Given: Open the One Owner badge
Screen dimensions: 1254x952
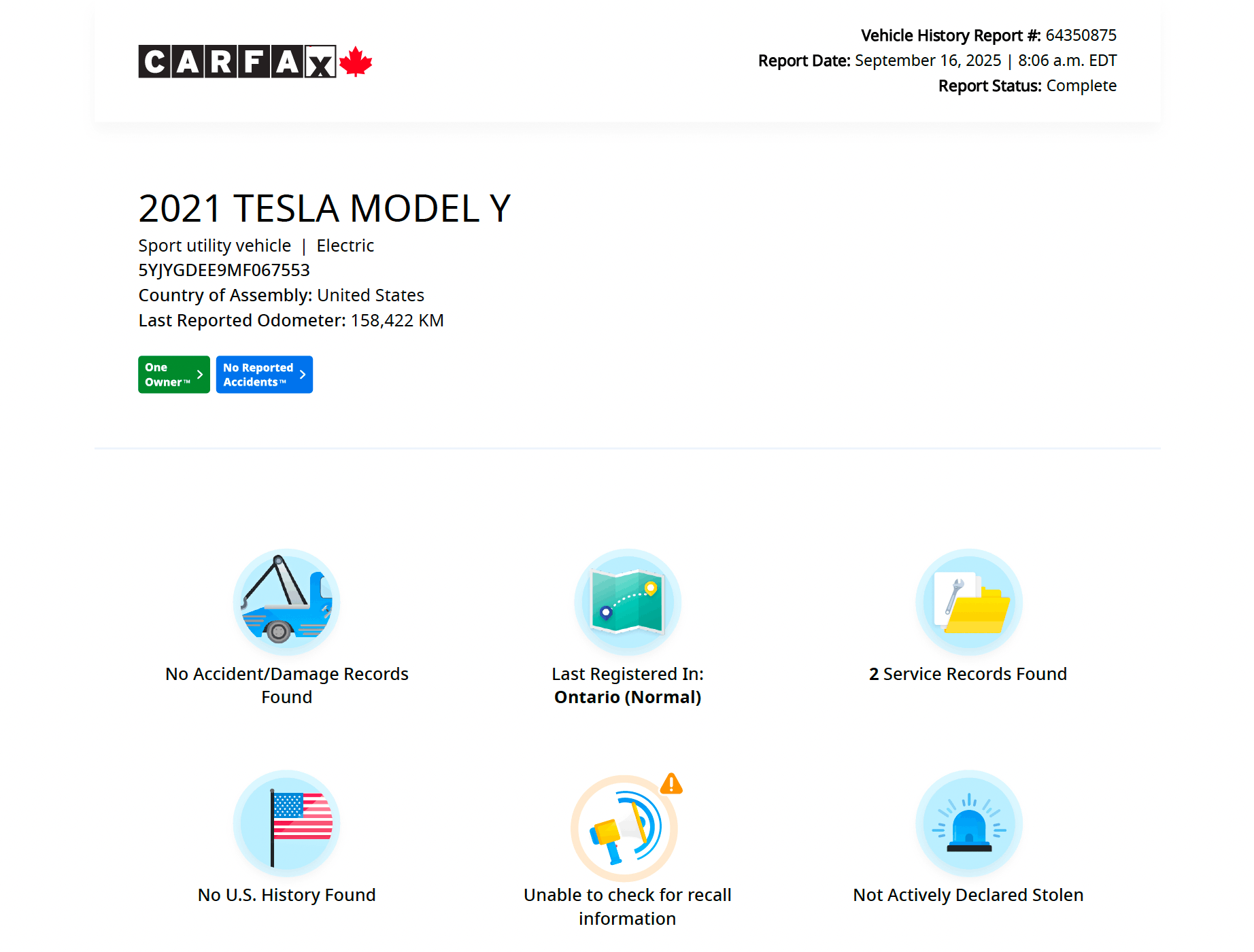Looking at the screenshot, I should pyautogui.click(x=167, y=375).
